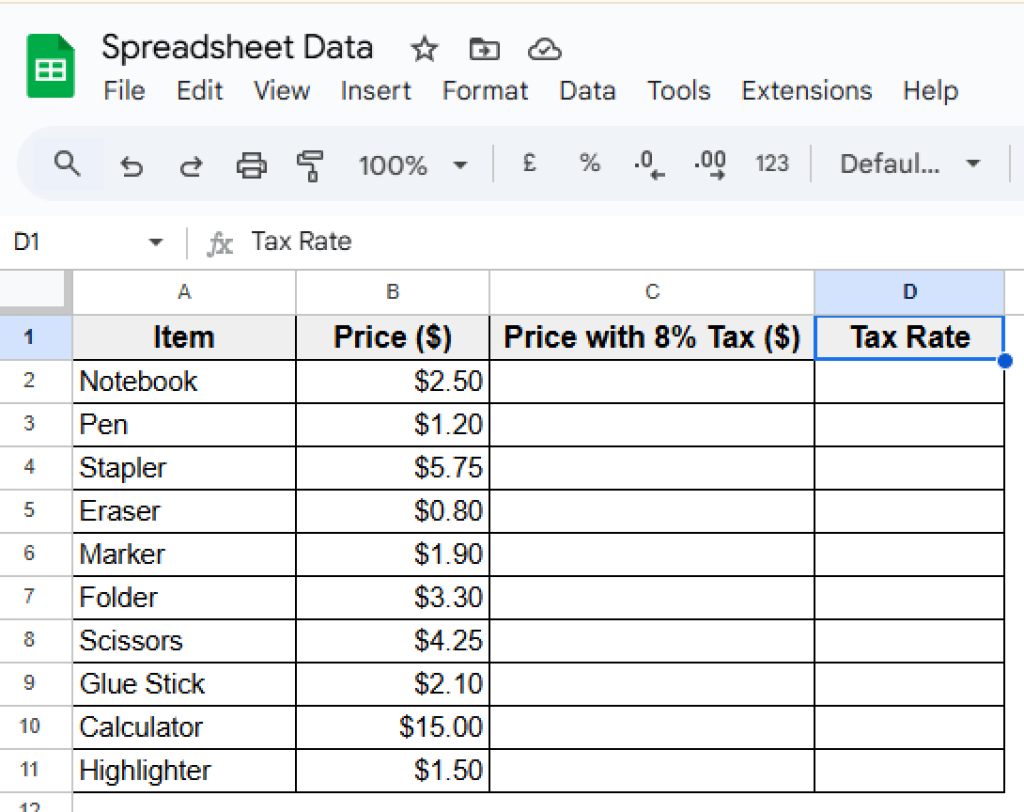Redo the last action

coord(190,163)
